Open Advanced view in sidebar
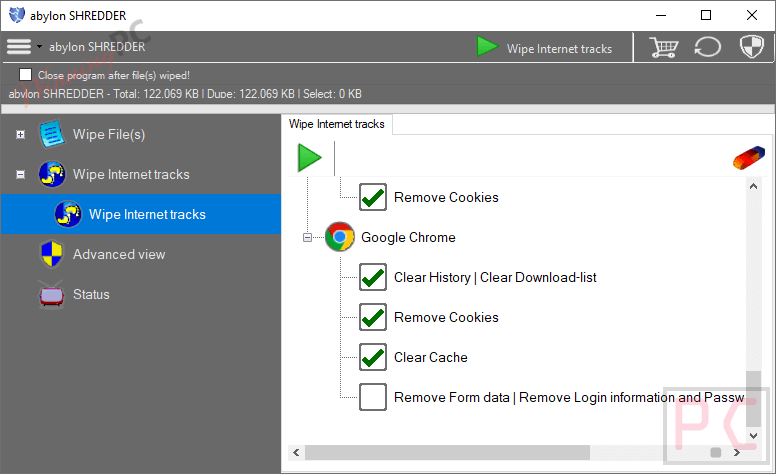The width and height of the screenshot is (776, 474). click(119, 254)
